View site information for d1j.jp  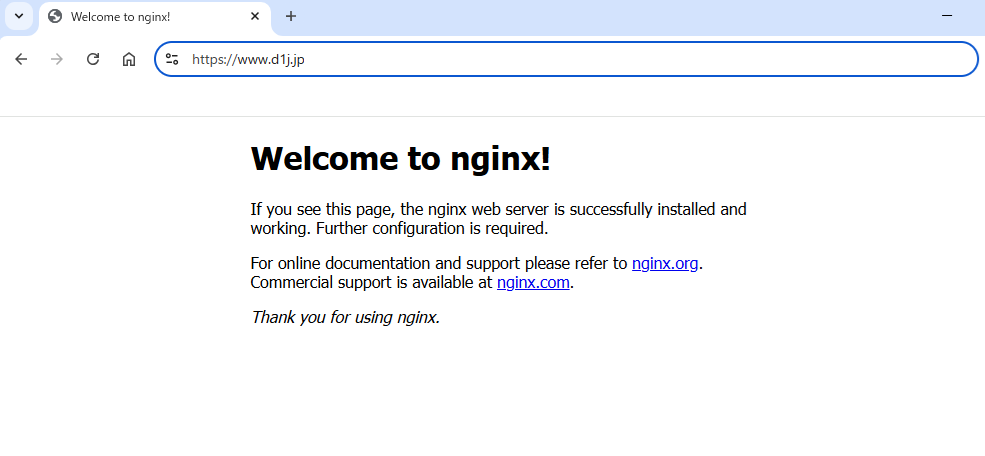(172, 59)
